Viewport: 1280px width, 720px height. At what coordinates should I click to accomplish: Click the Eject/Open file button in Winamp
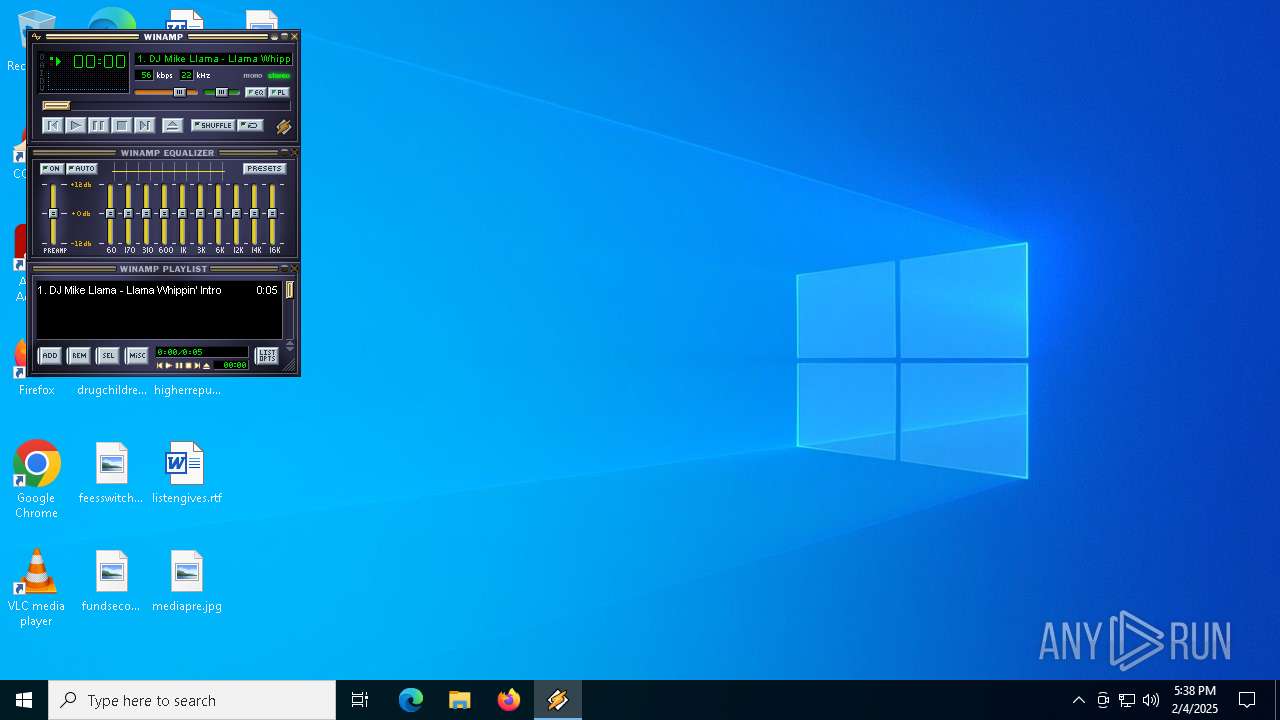pyautogui.click(x=173, y=125)
